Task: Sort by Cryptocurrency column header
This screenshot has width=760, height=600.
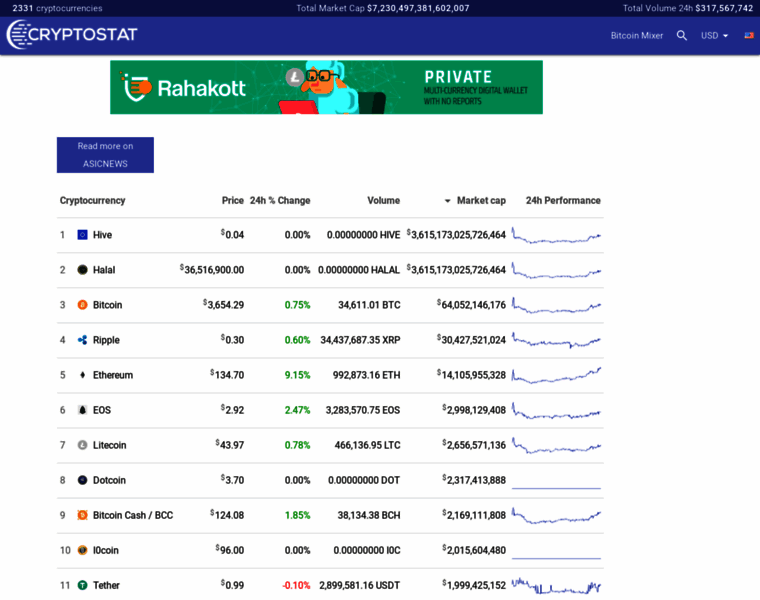Action: pos(92,201)
